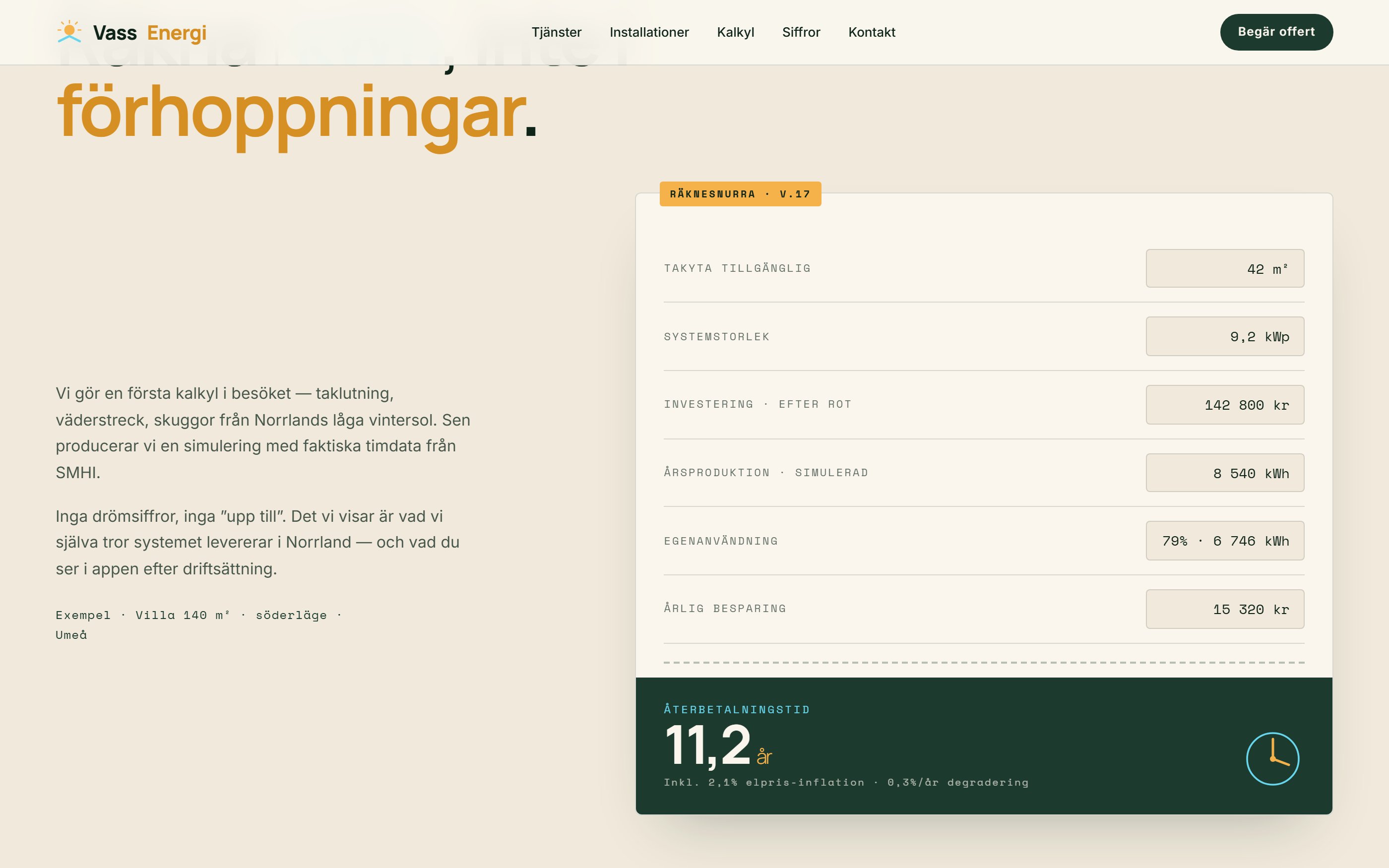Click the elpris-inflation degradering footnote
The height and width of the screenshot is (868, 1389).
(846, 783)
